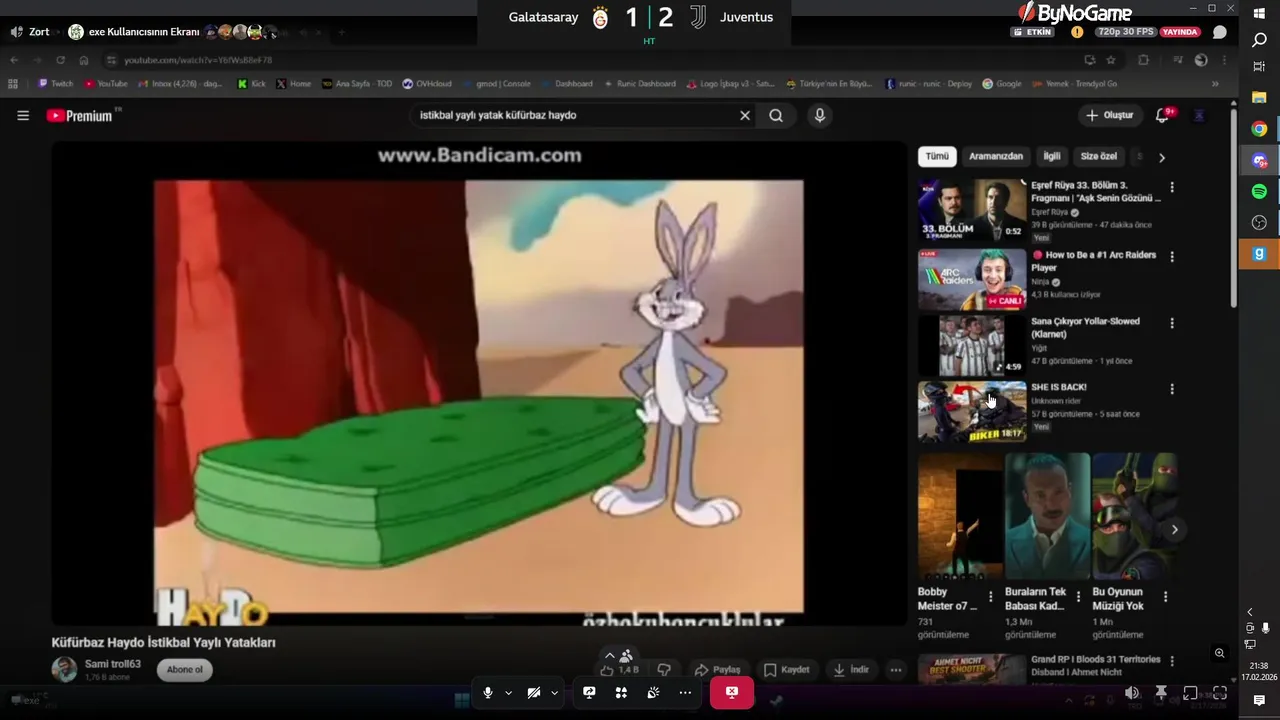
Task: Open the YouTube account avatar menu
Action: coord(1200,116)
